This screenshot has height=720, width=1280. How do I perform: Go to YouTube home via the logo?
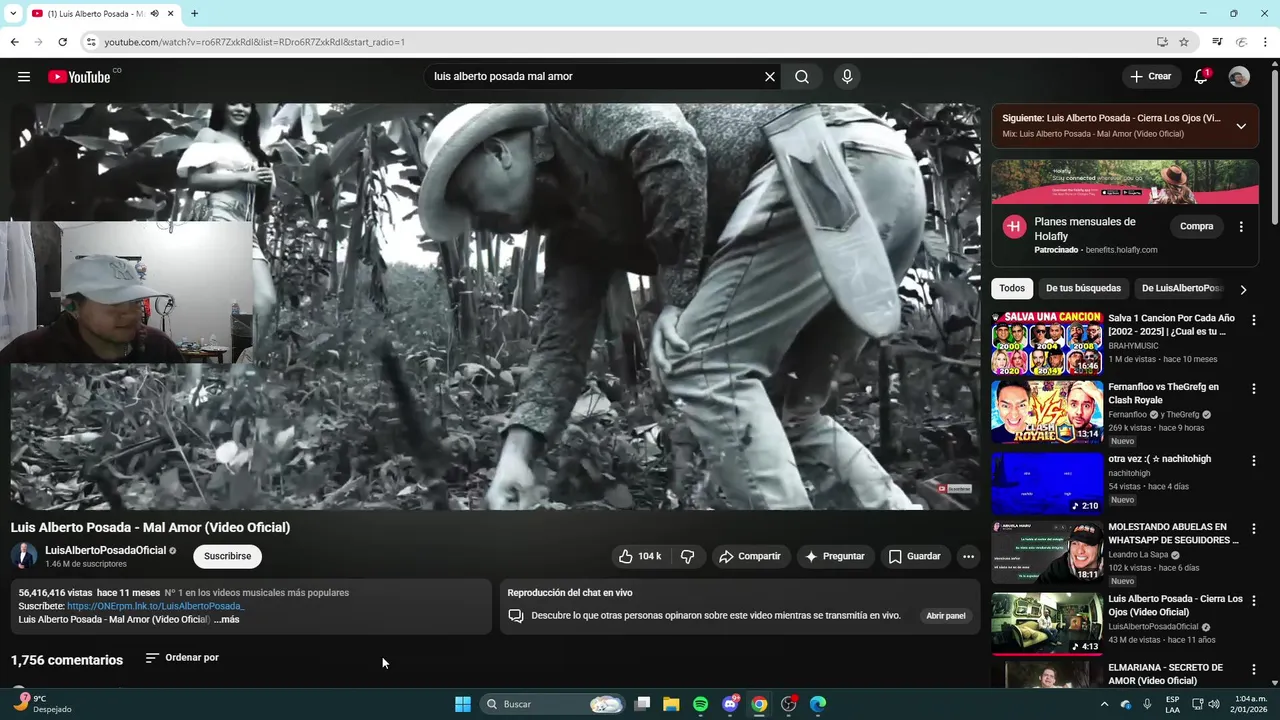tap(79, 77)
